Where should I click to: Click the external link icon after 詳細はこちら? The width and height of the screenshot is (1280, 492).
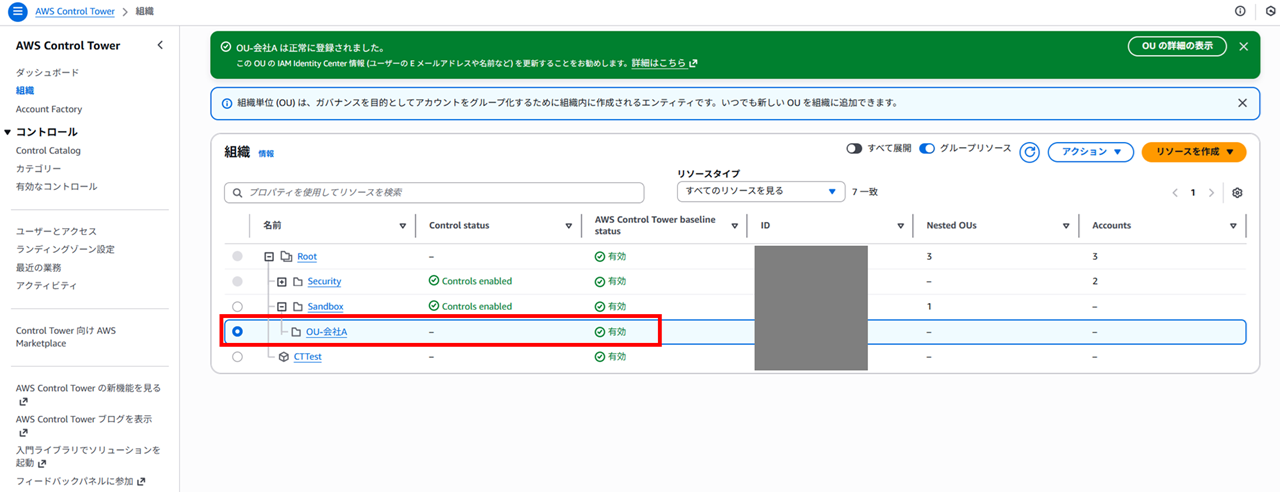pyautogui.click(x=693, y=63)
